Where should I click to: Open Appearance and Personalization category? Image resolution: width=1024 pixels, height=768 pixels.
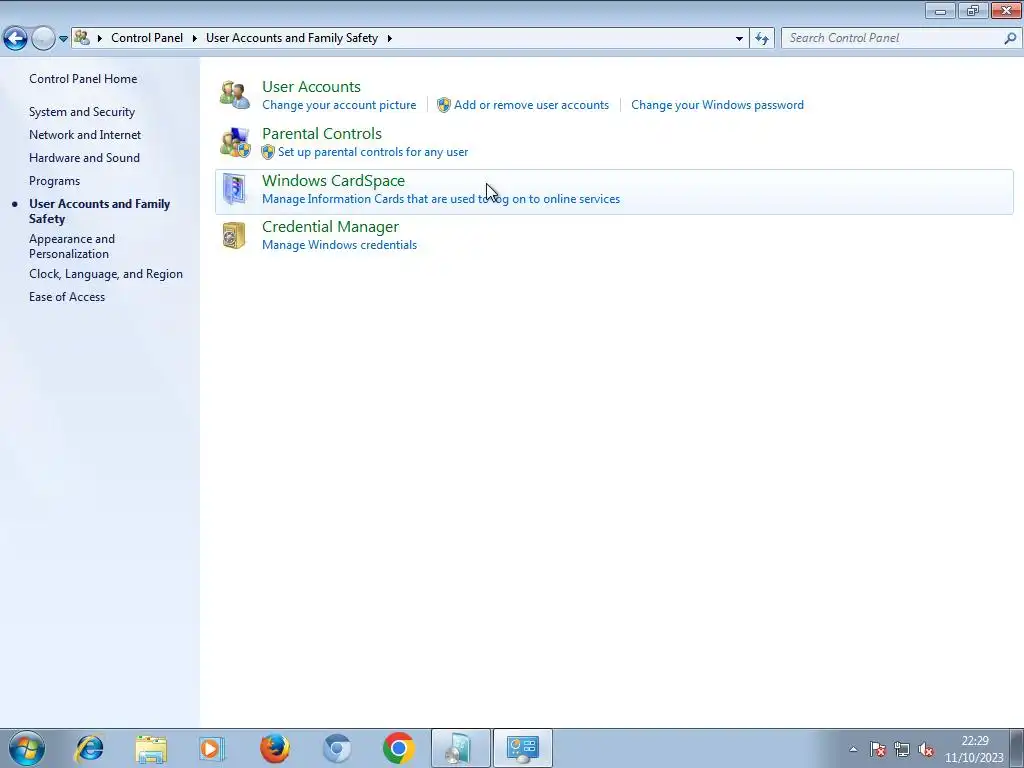(x=72, y=246)
